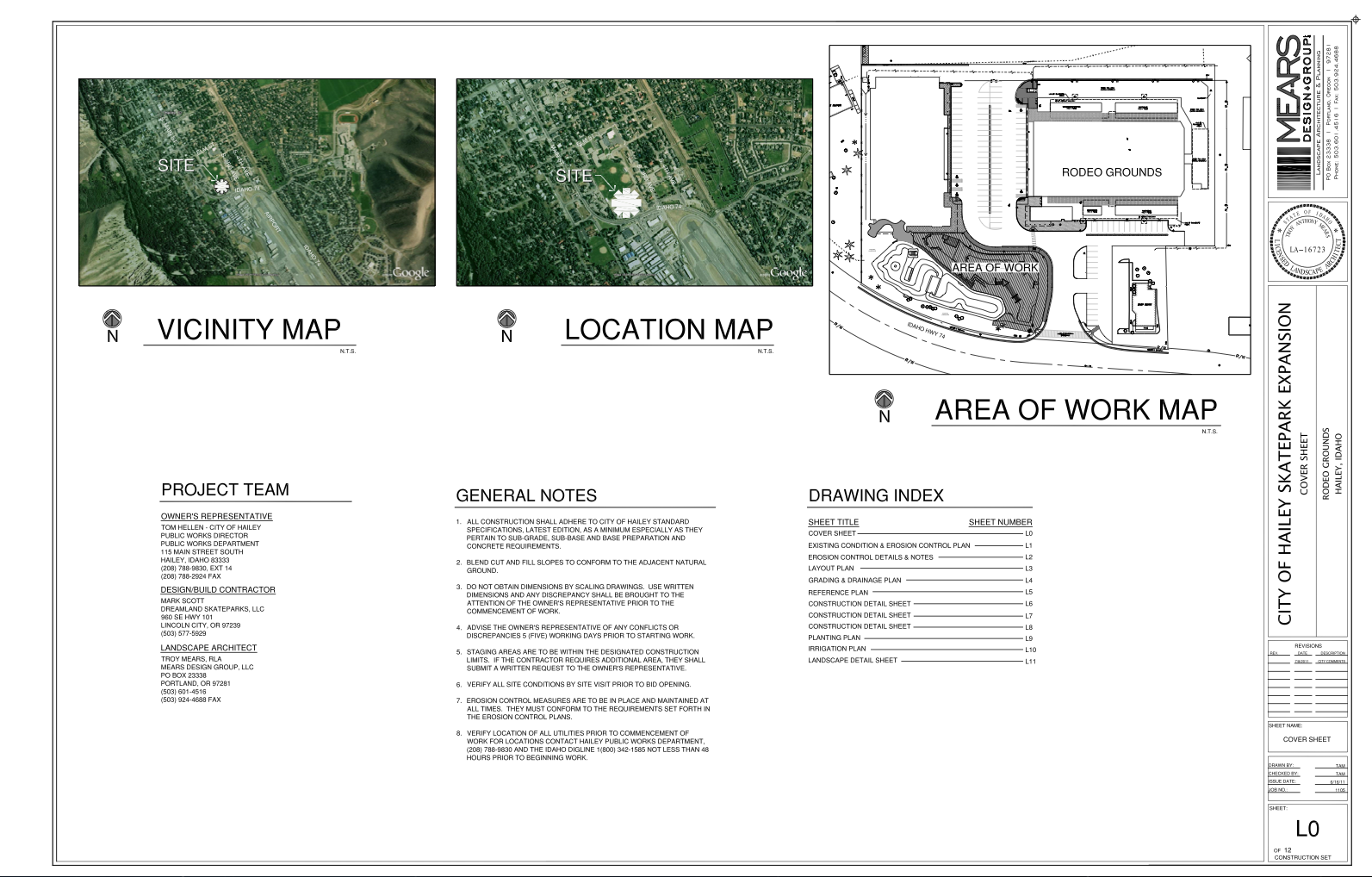Select the LAYOUT PLAN L3 row
The width and height of the screenshot is (1372, 877).
(920, 569)
